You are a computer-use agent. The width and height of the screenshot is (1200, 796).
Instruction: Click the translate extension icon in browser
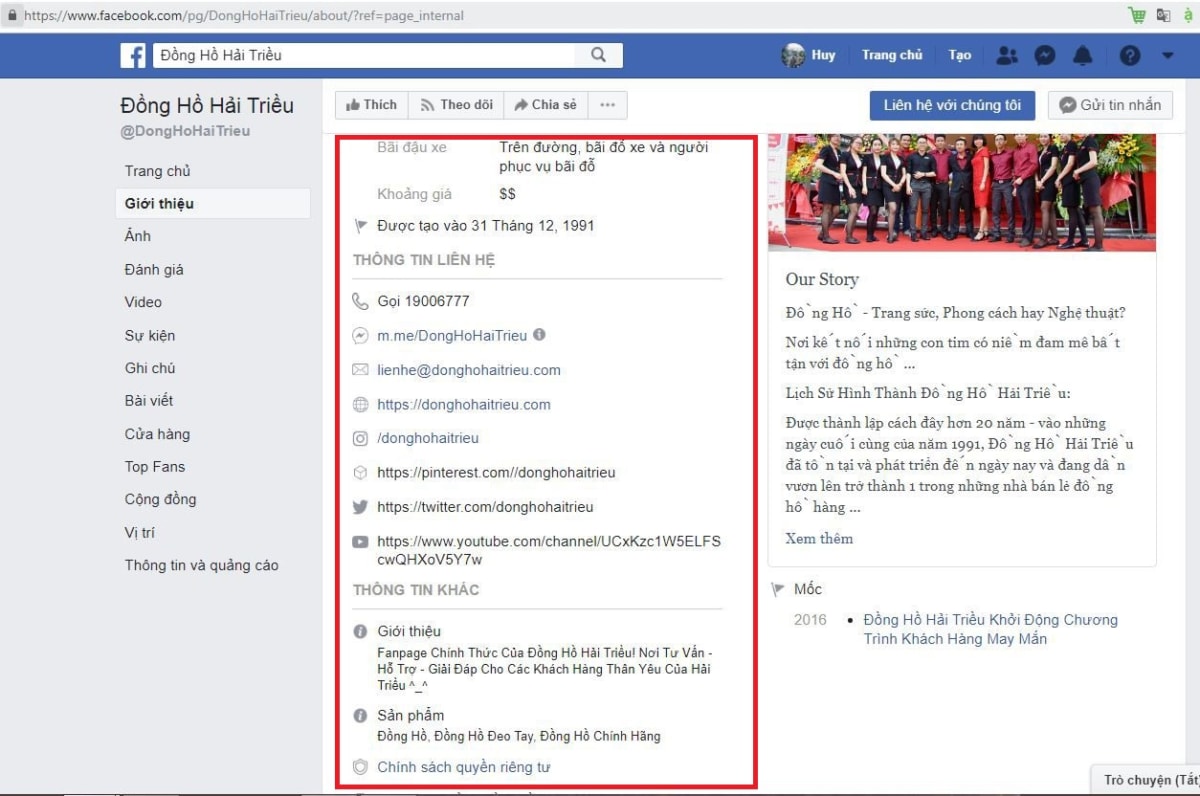click(1163, 15)
